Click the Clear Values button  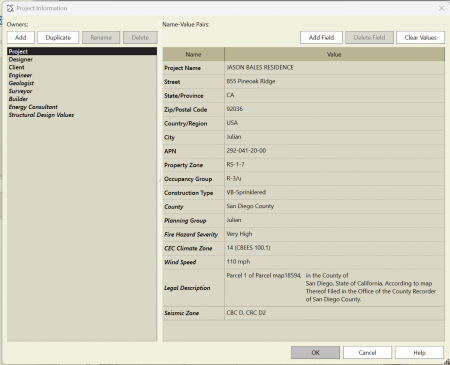click(420, 38)
